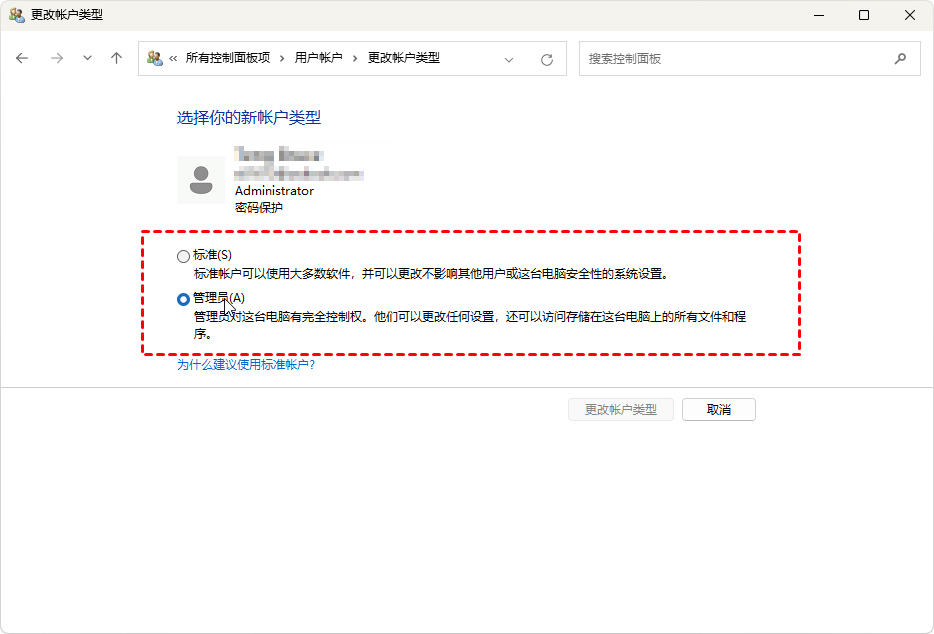Click the magnifier icon in the search box
This screenshot has height=634, width=934.
[x=900, y=59]
